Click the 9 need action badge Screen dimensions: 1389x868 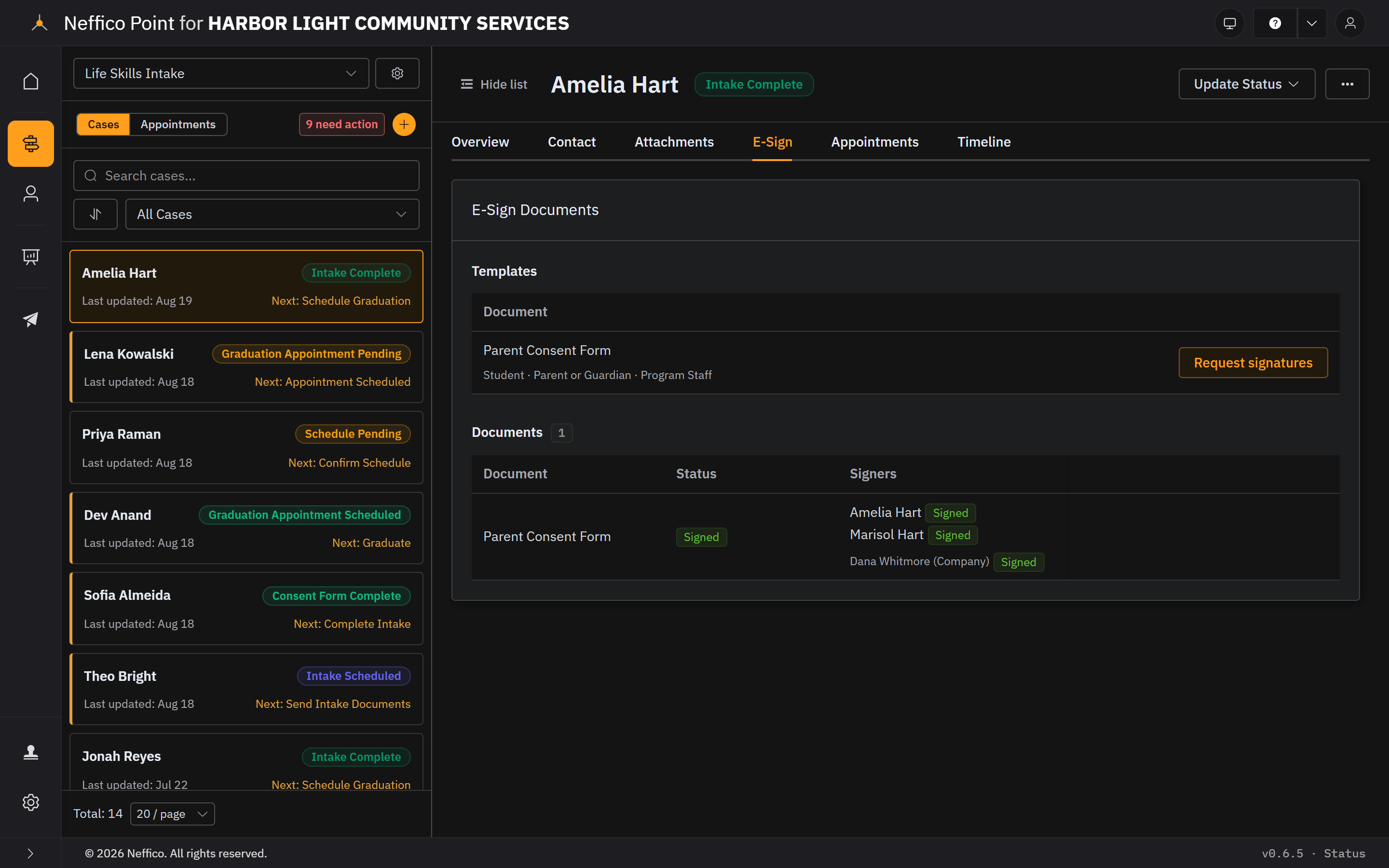tap(341, 124)
